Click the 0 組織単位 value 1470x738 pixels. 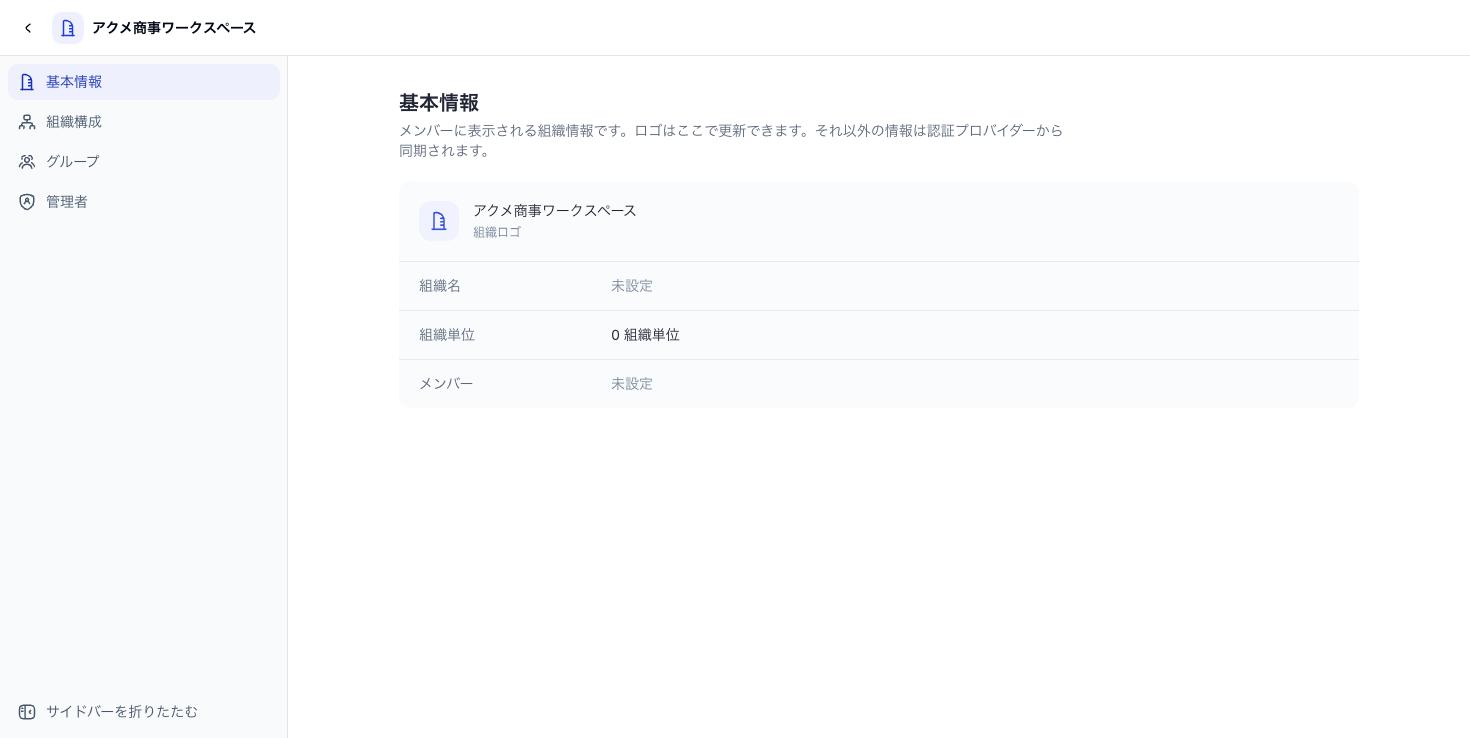coord(646,335)
